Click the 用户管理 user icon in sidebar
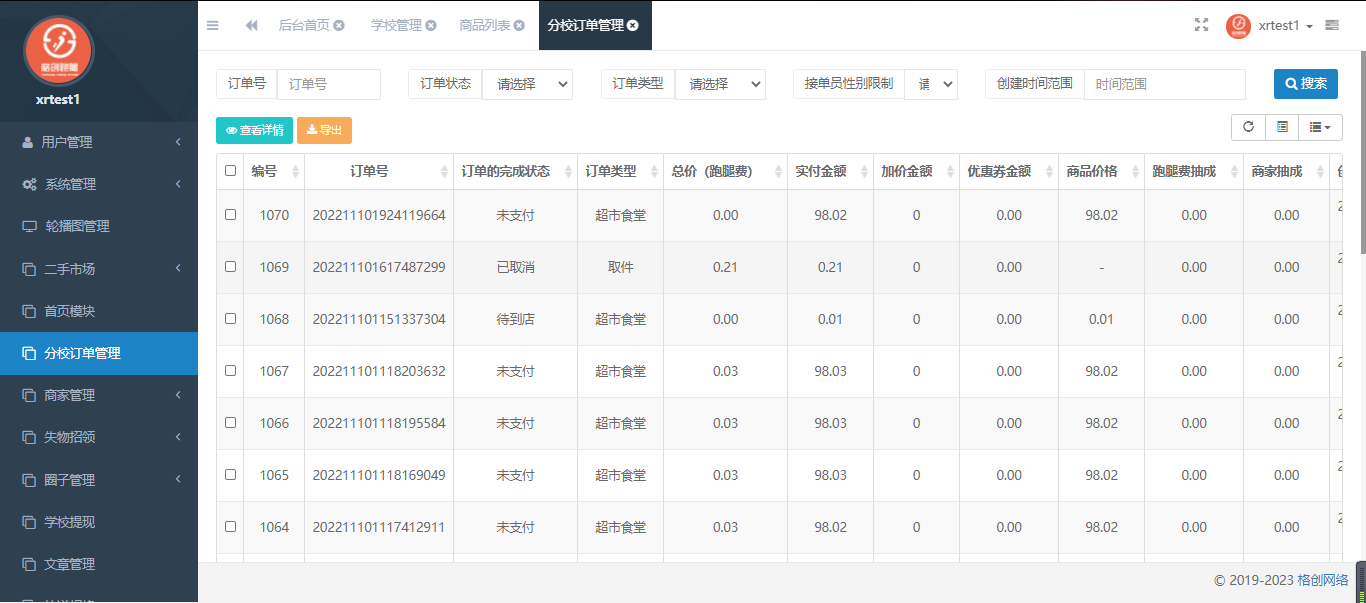 (x=27, y=143)
